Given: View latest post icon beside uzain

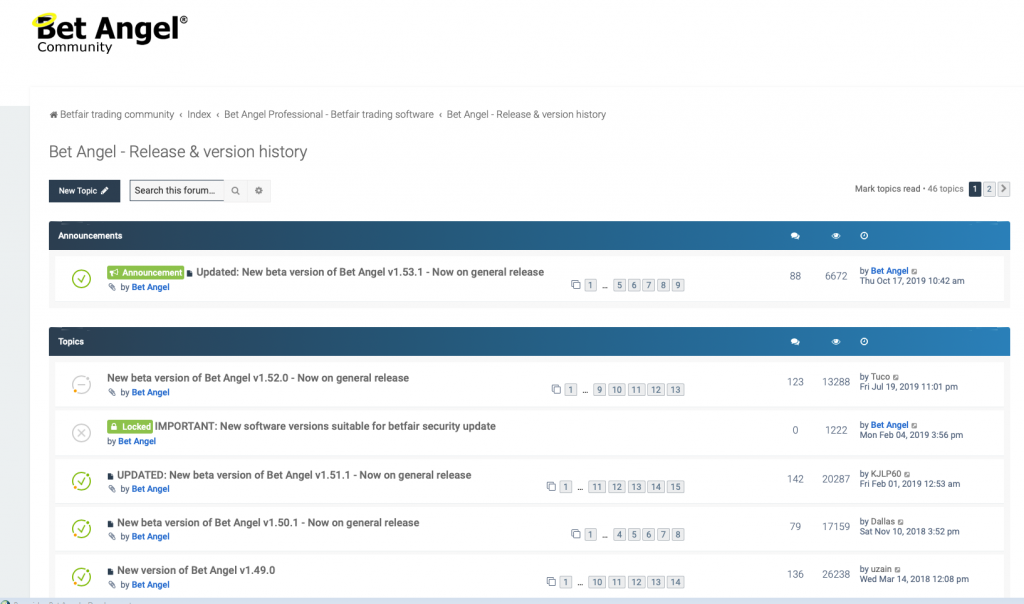Looking at the screenshot, I should [x=897, y=570].
